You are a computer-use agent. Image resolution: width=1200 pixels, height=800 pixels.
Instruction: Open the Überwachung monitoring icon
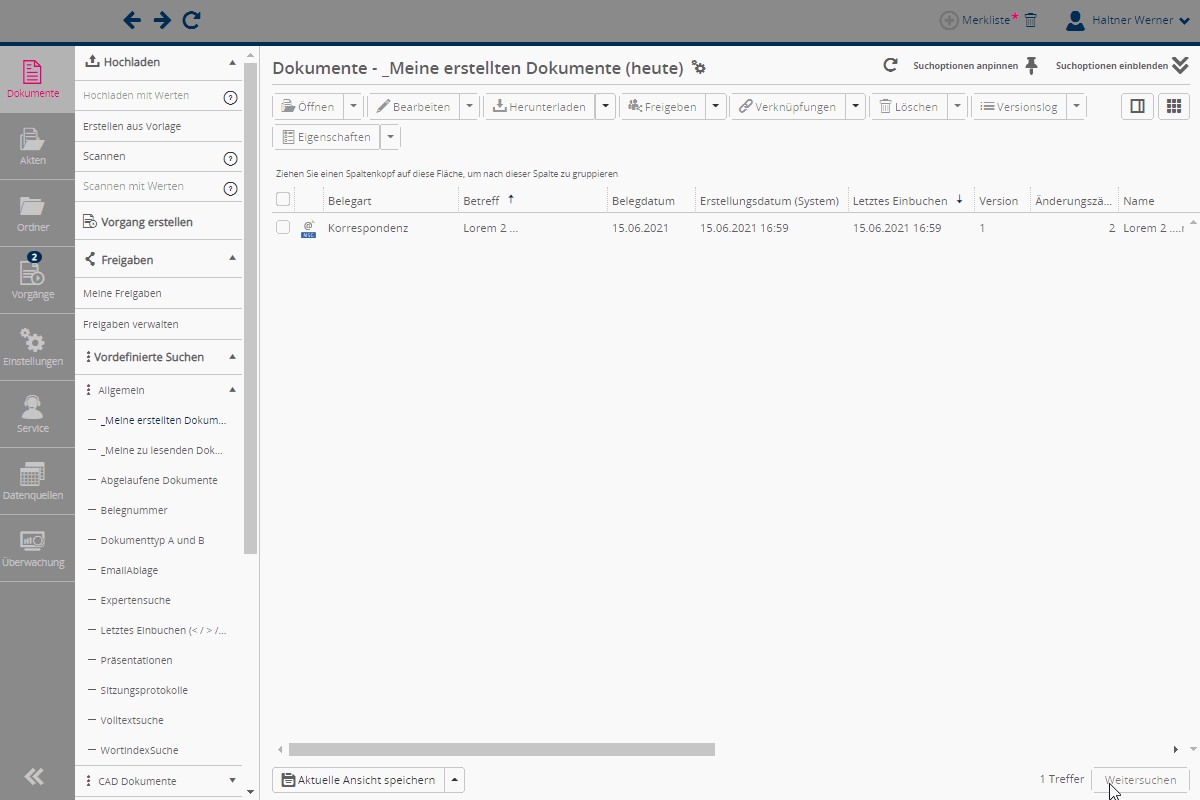click(33, 547)
